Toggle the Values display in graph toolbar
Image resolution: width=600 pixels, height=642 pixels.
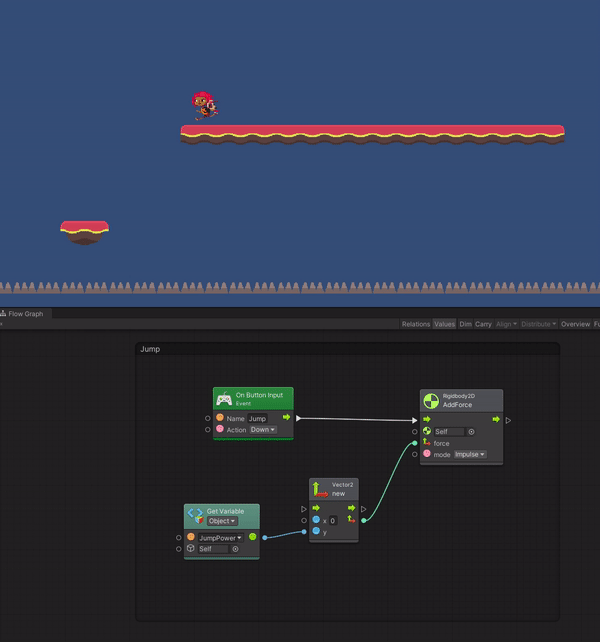[444, 324]
